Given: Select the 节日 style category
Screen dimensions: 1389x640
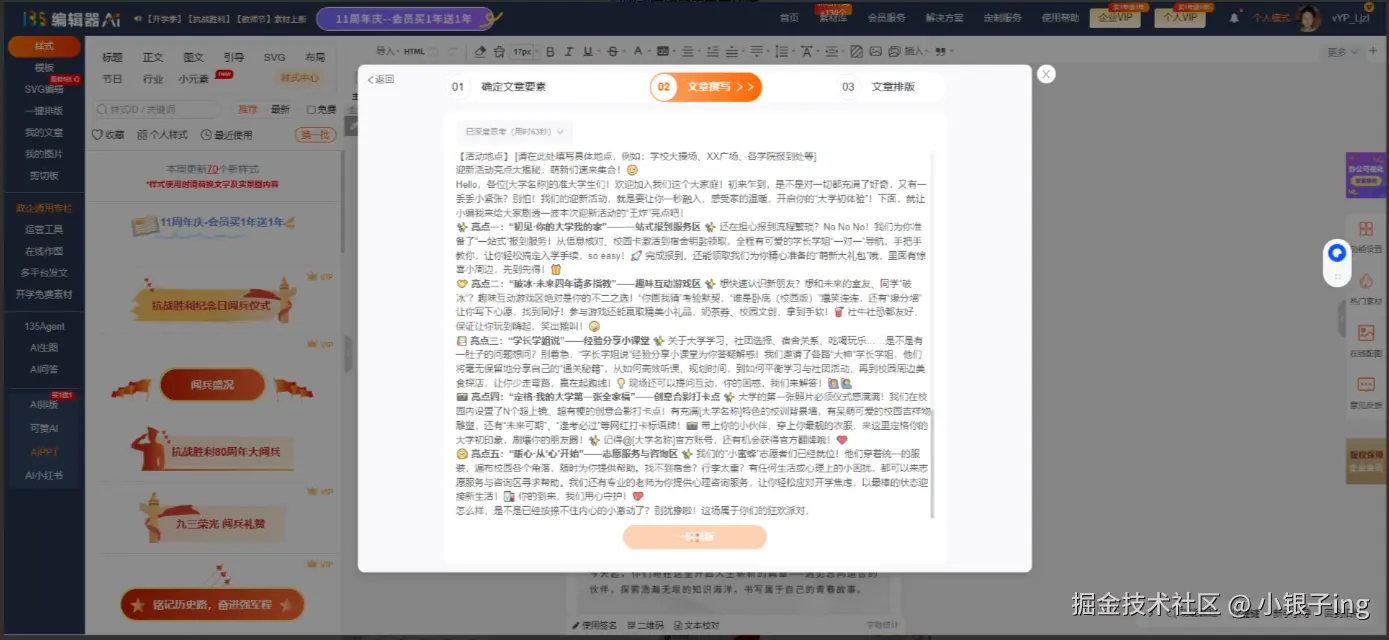Looking at the screenshot, I should pos(112,79).
